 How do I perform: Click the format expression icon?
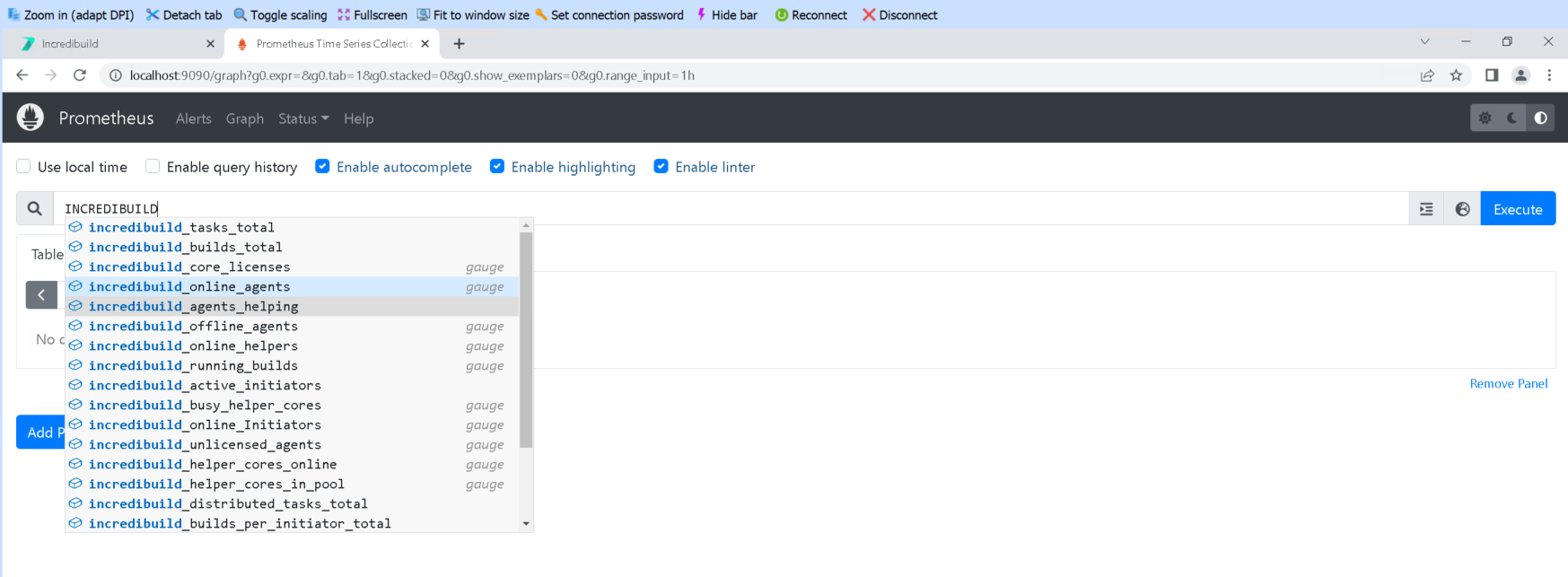pyautogui.click(x=1426, y=209)
